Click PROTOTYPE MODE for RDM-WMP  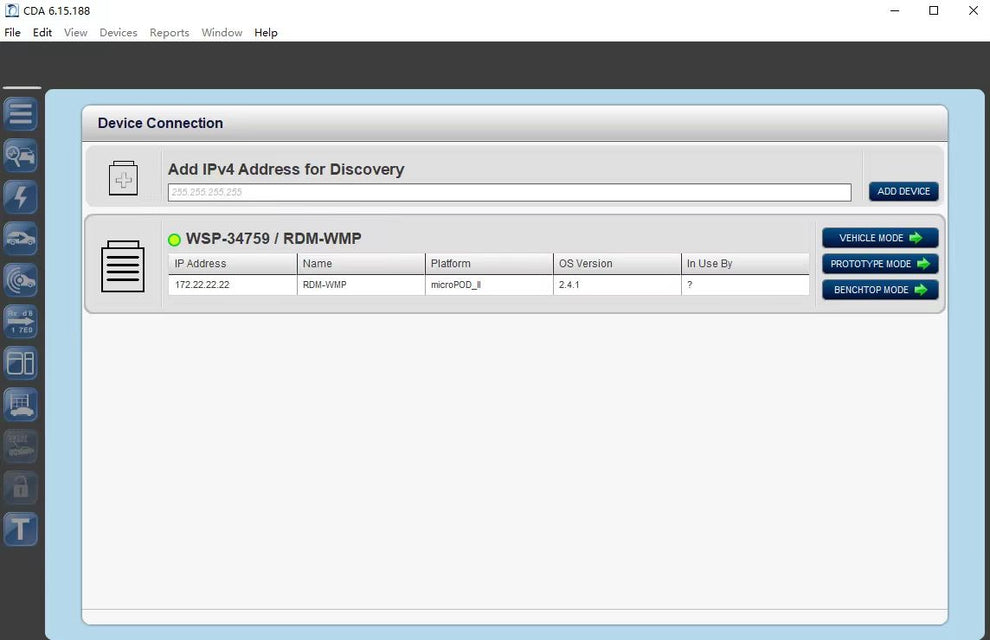879,263
